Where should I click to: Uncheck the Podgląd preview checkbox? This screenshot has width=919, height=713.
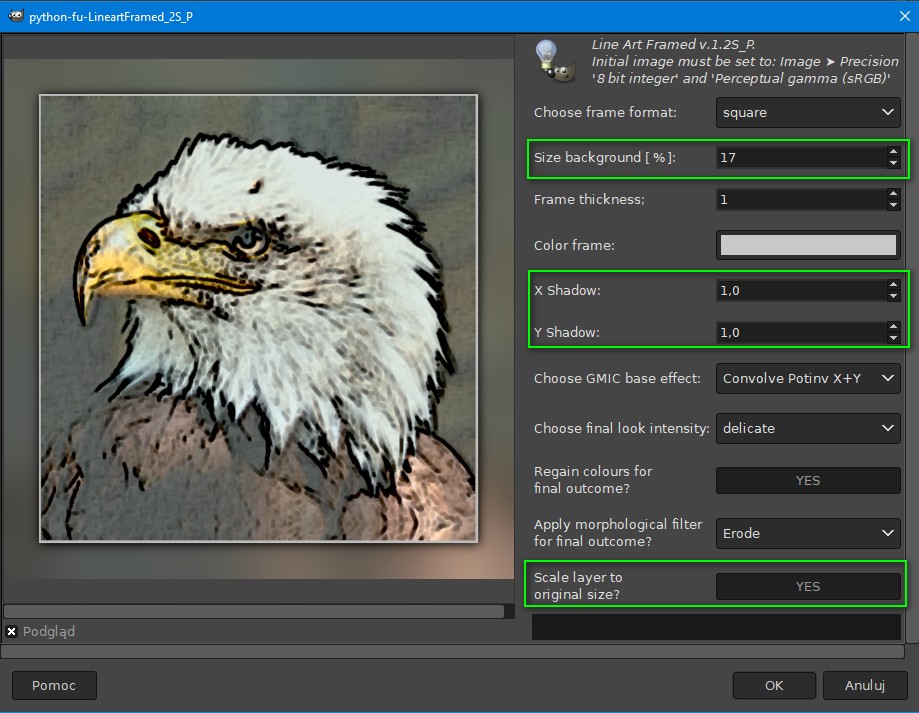[12, 631]
